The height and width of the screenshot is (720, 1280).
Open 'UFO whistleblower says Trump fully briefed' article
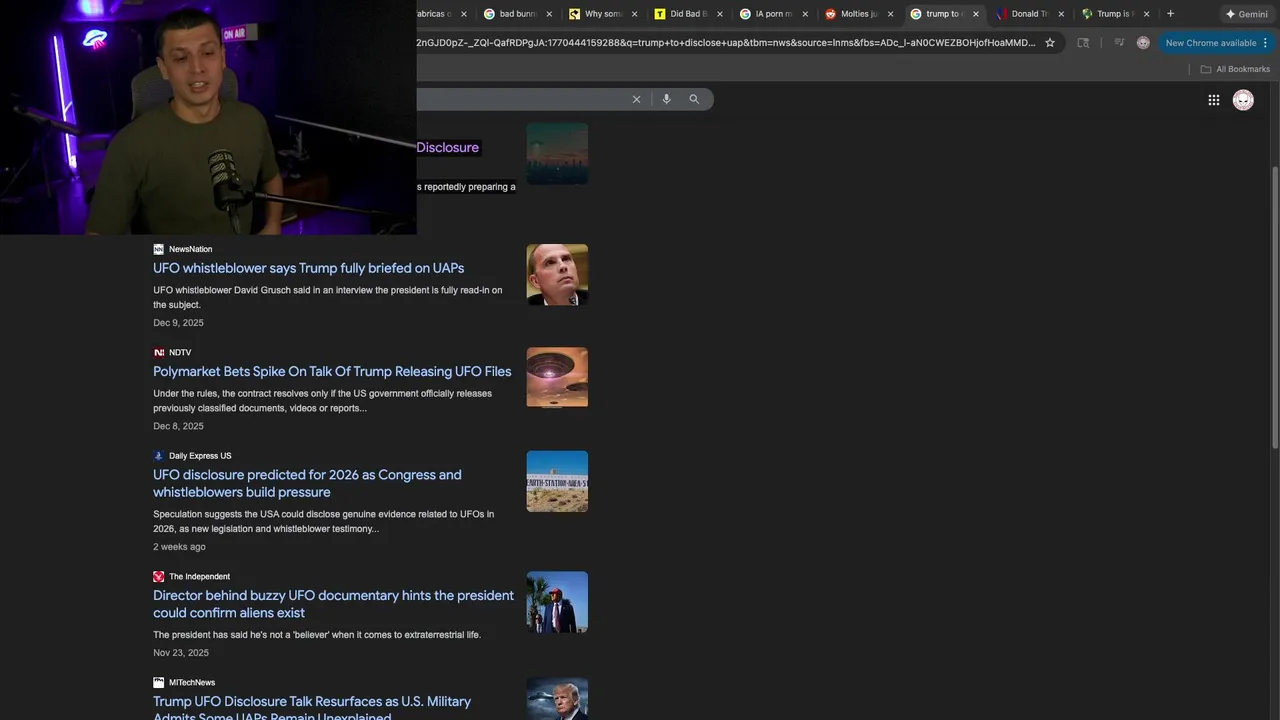coord(308,268)
